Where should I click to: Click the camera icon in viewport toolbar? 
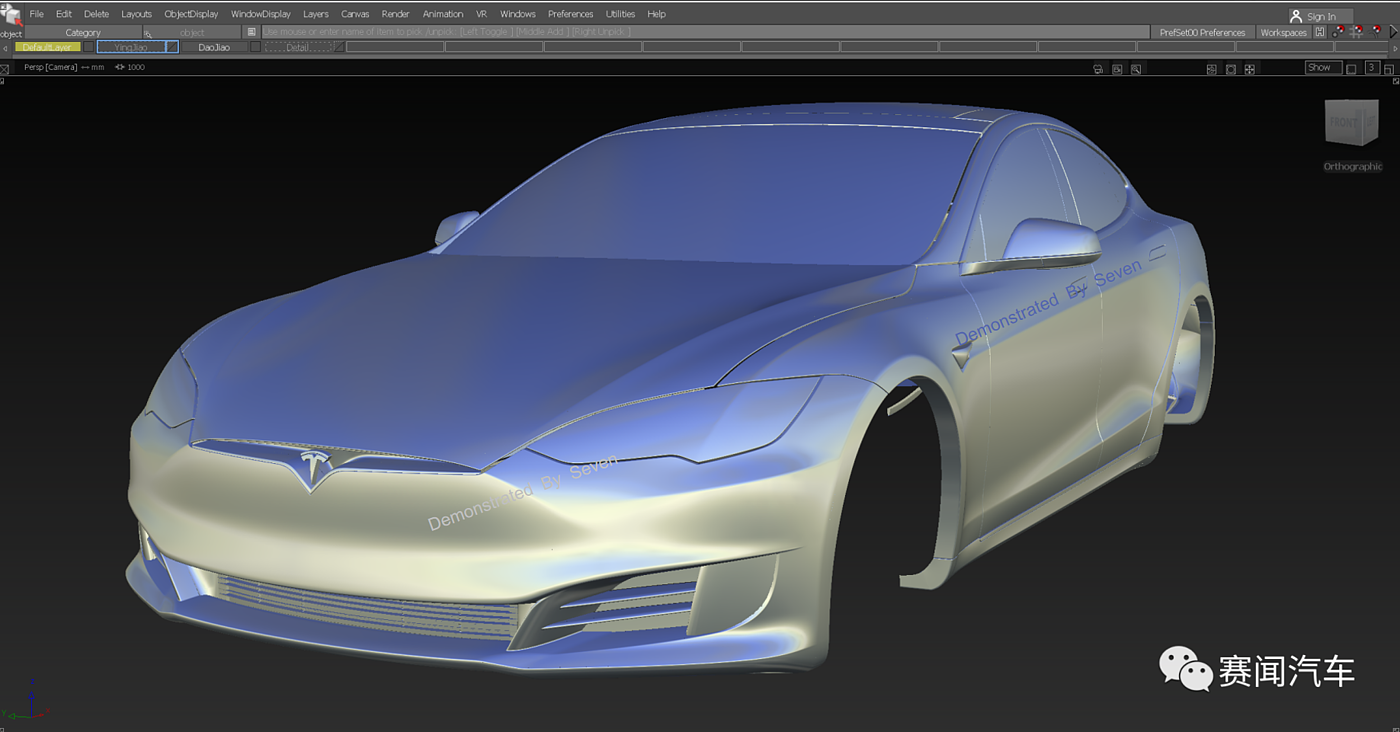pyautogui.click(x=1099, y=69)
